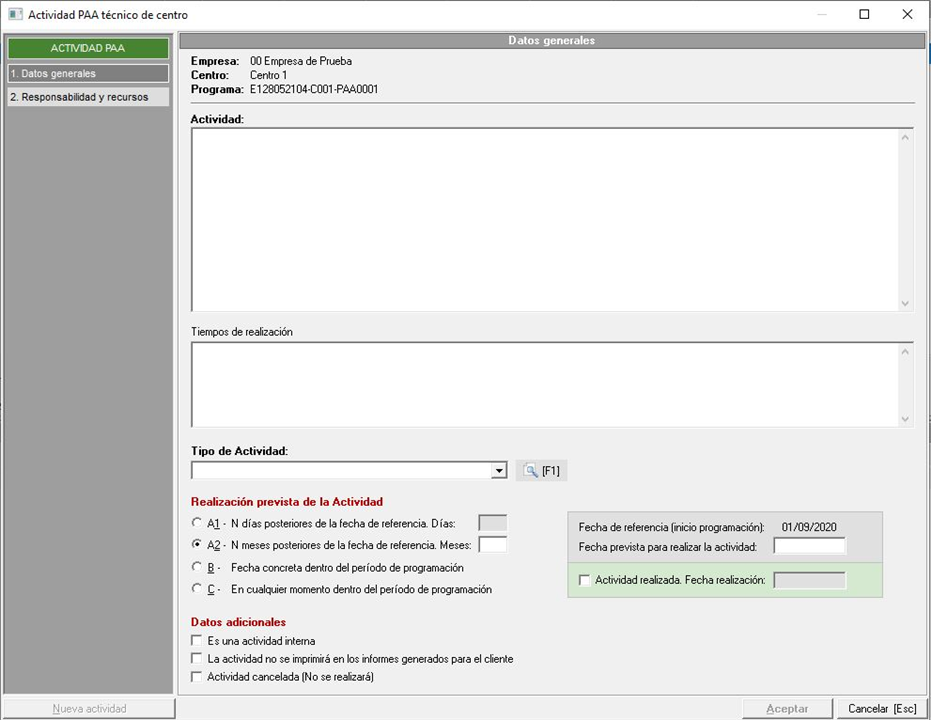Image resolution: width=931 pixels, height=720 pixels.
Task: Click the Nueva actividad button
Action: [89, 709]
